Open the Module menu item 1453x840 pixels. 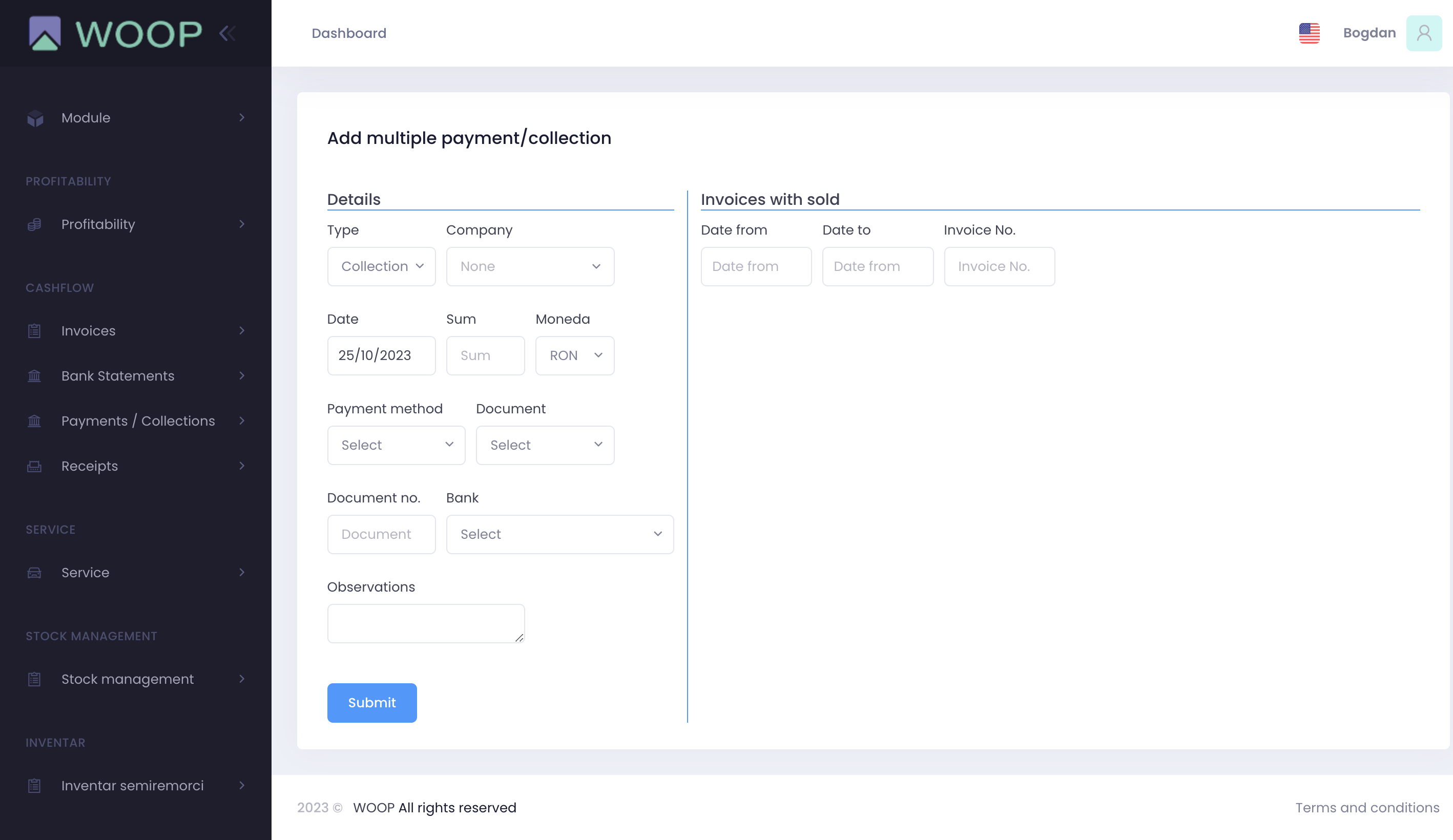(x=135, y=118)
